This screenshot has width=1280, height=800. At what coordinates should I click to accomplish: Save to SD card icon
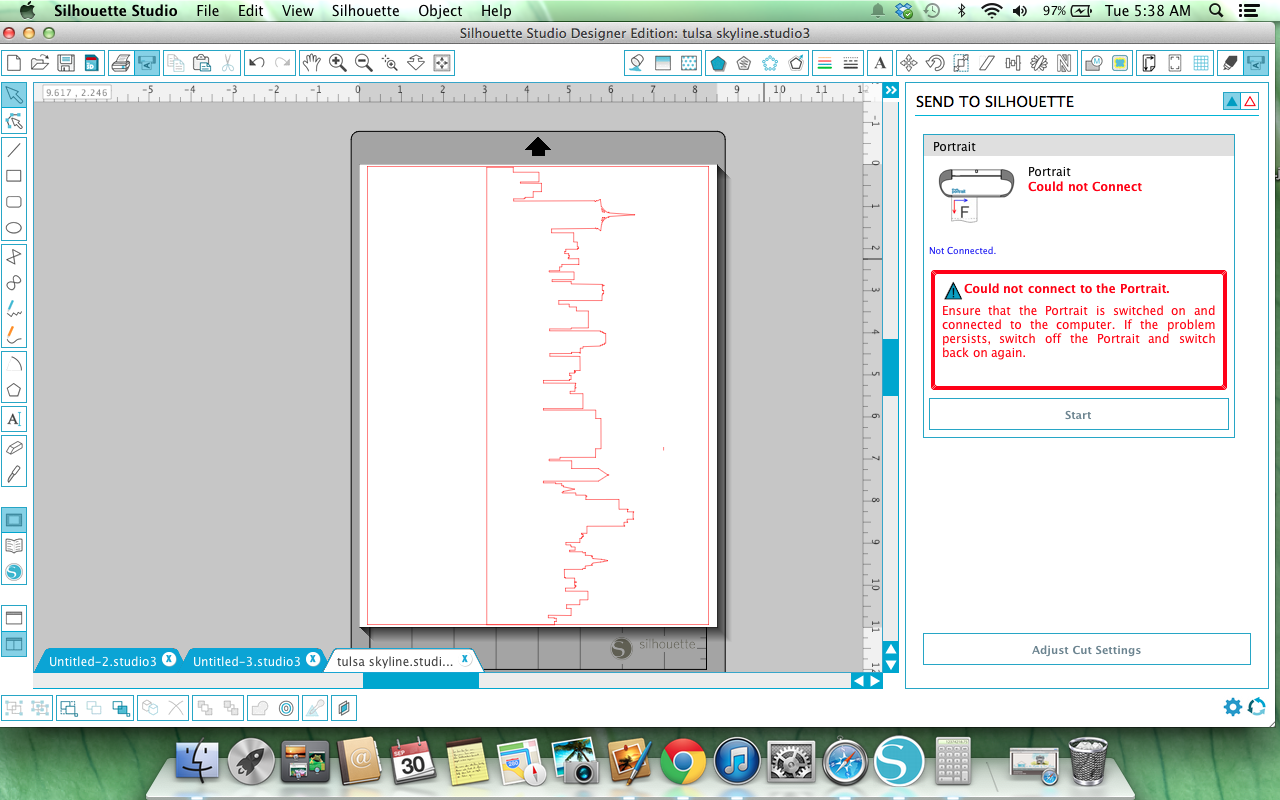[x=91, y=63]
